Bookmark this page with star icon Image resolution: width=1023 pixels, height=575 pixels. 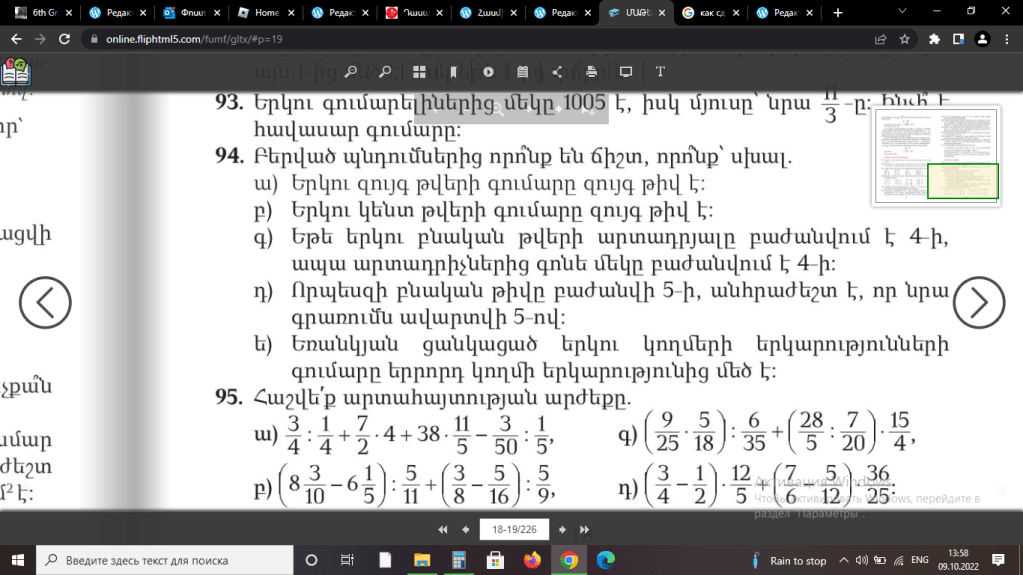coord(904,39)
